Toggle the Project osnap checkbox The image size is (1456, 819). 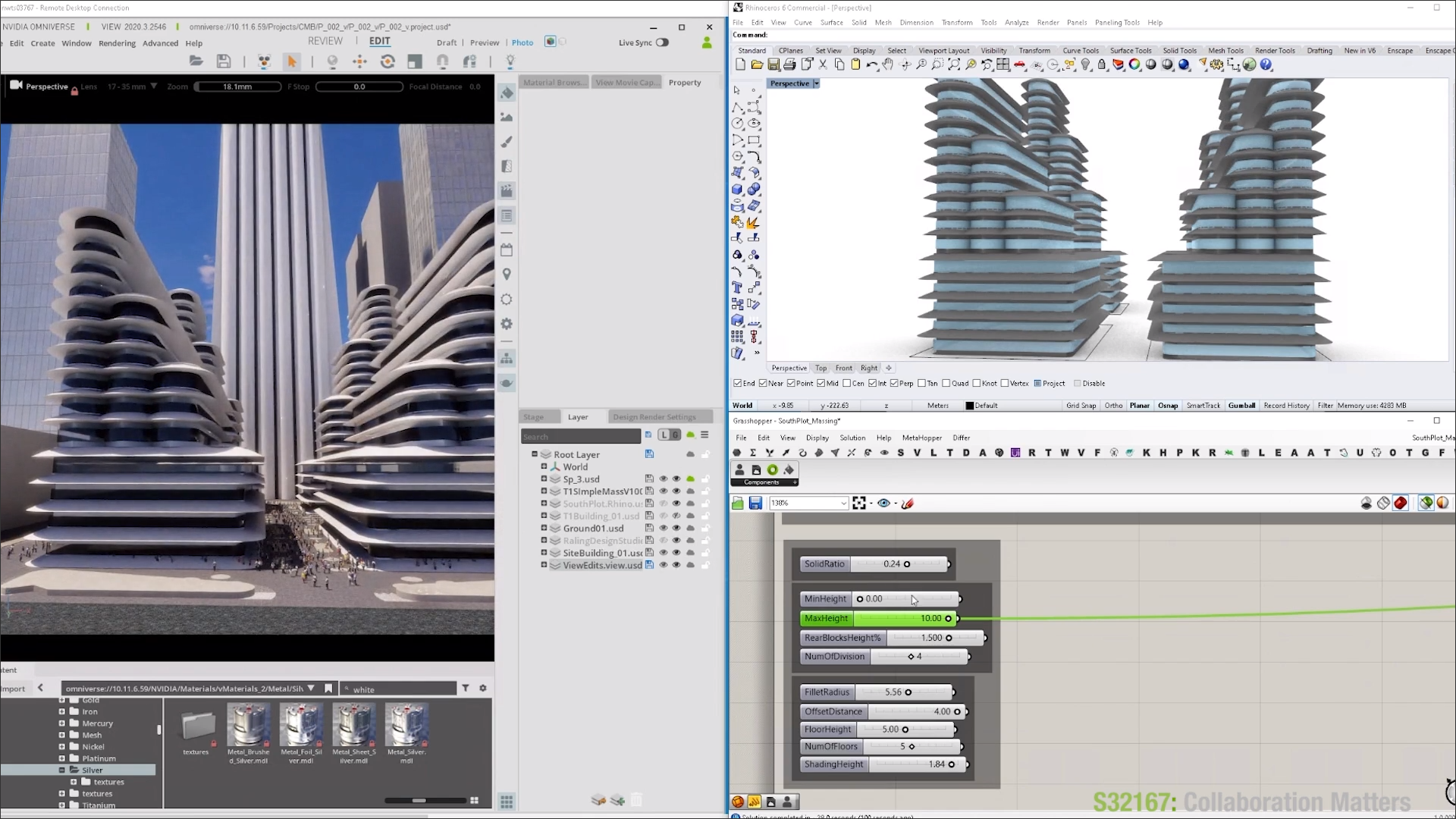tap(1037, 384)
